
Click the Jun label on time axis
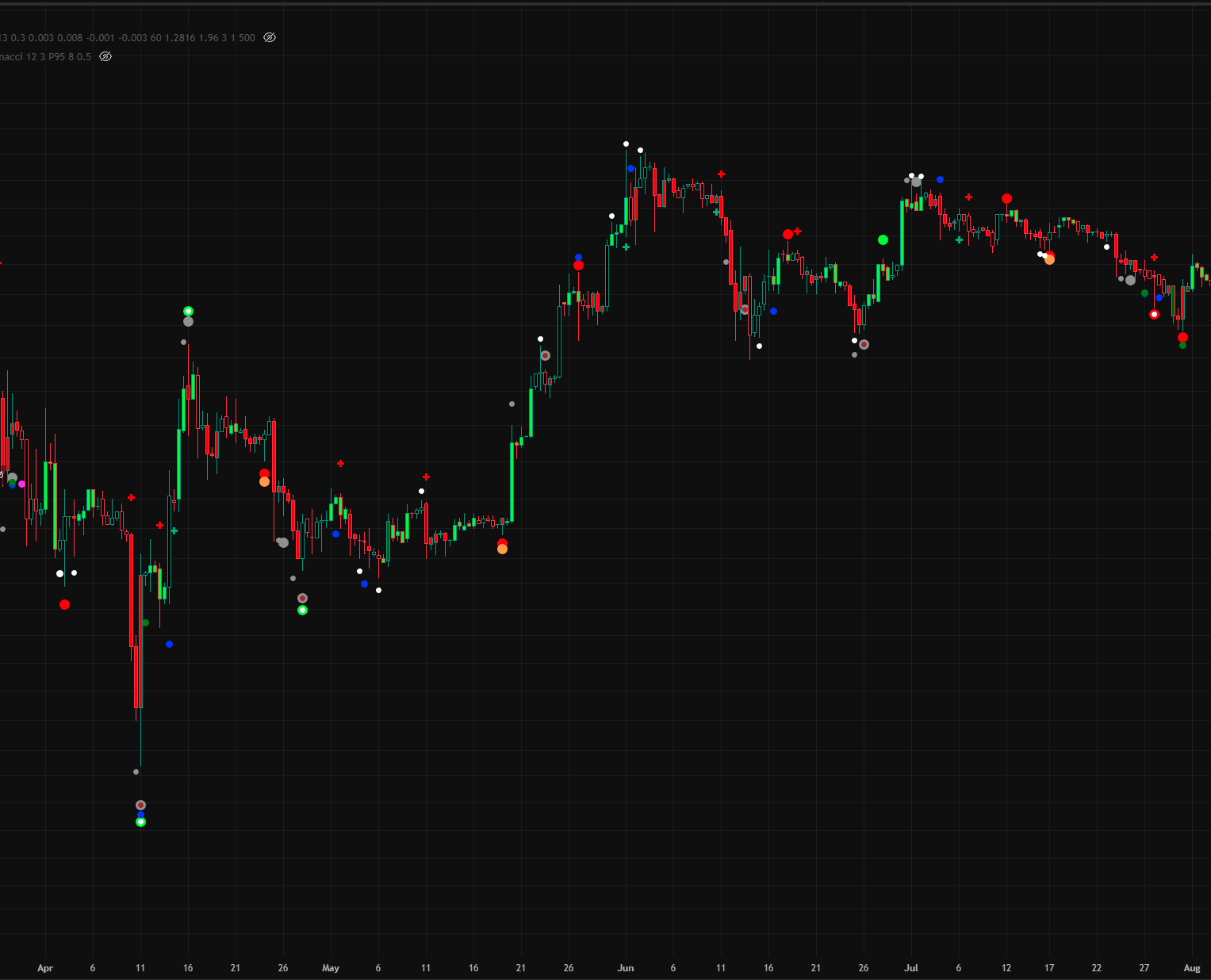pyautogui.click(x=626, y=968)
